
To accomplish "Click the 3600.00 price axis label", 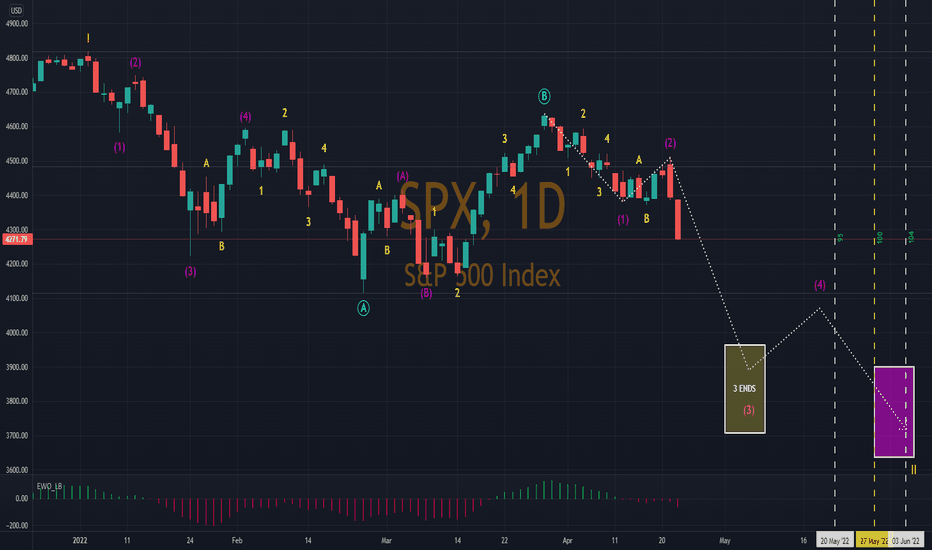I will 17,470.
